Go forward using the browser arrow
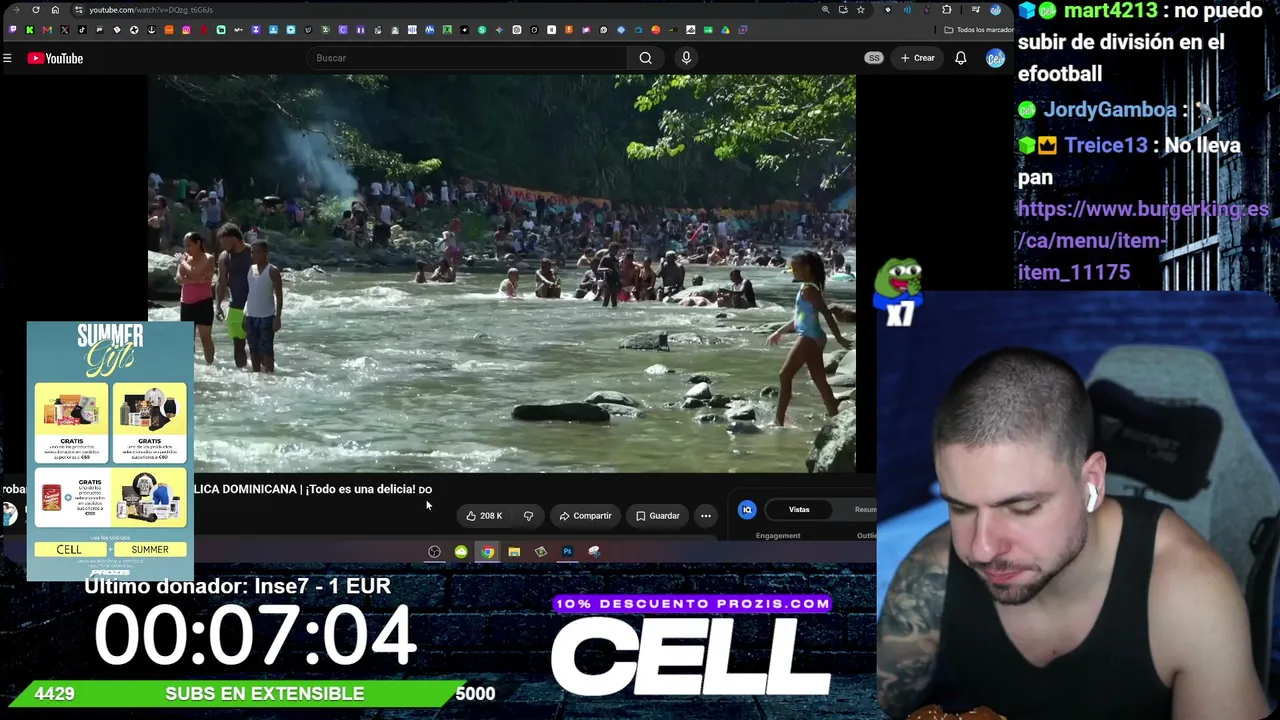This screenshot has width=1280, height=720. 15,10
